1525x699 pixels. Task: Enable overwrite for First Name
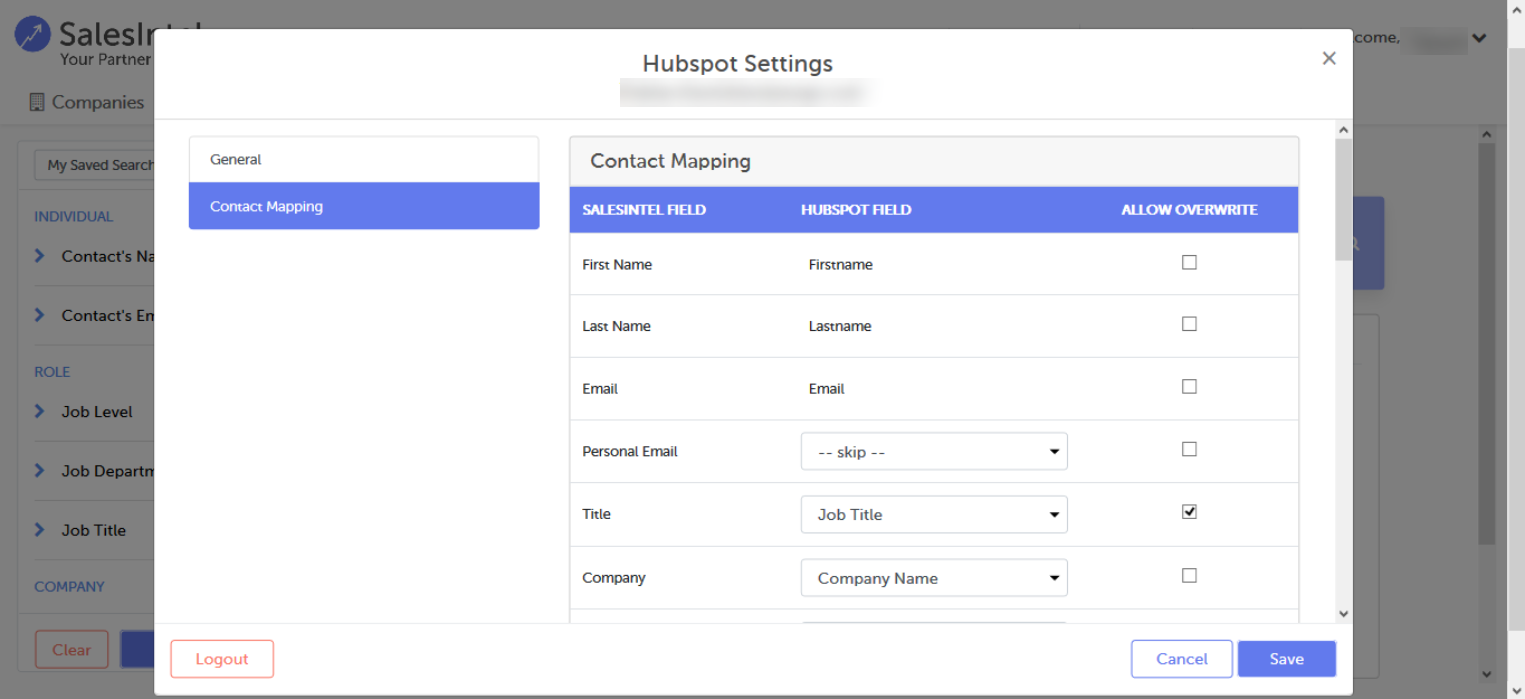1189,263
